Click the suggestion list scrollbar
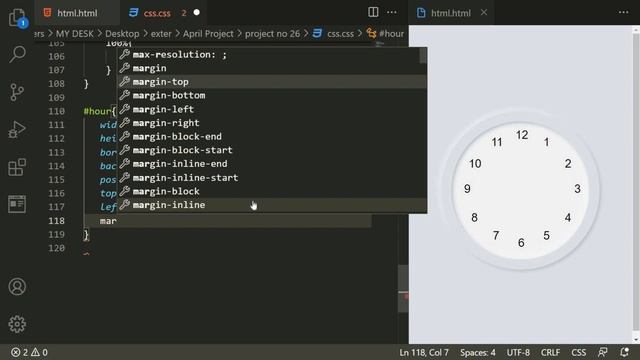The width and height of the screenshot is (640, 360). pos(423,56)
